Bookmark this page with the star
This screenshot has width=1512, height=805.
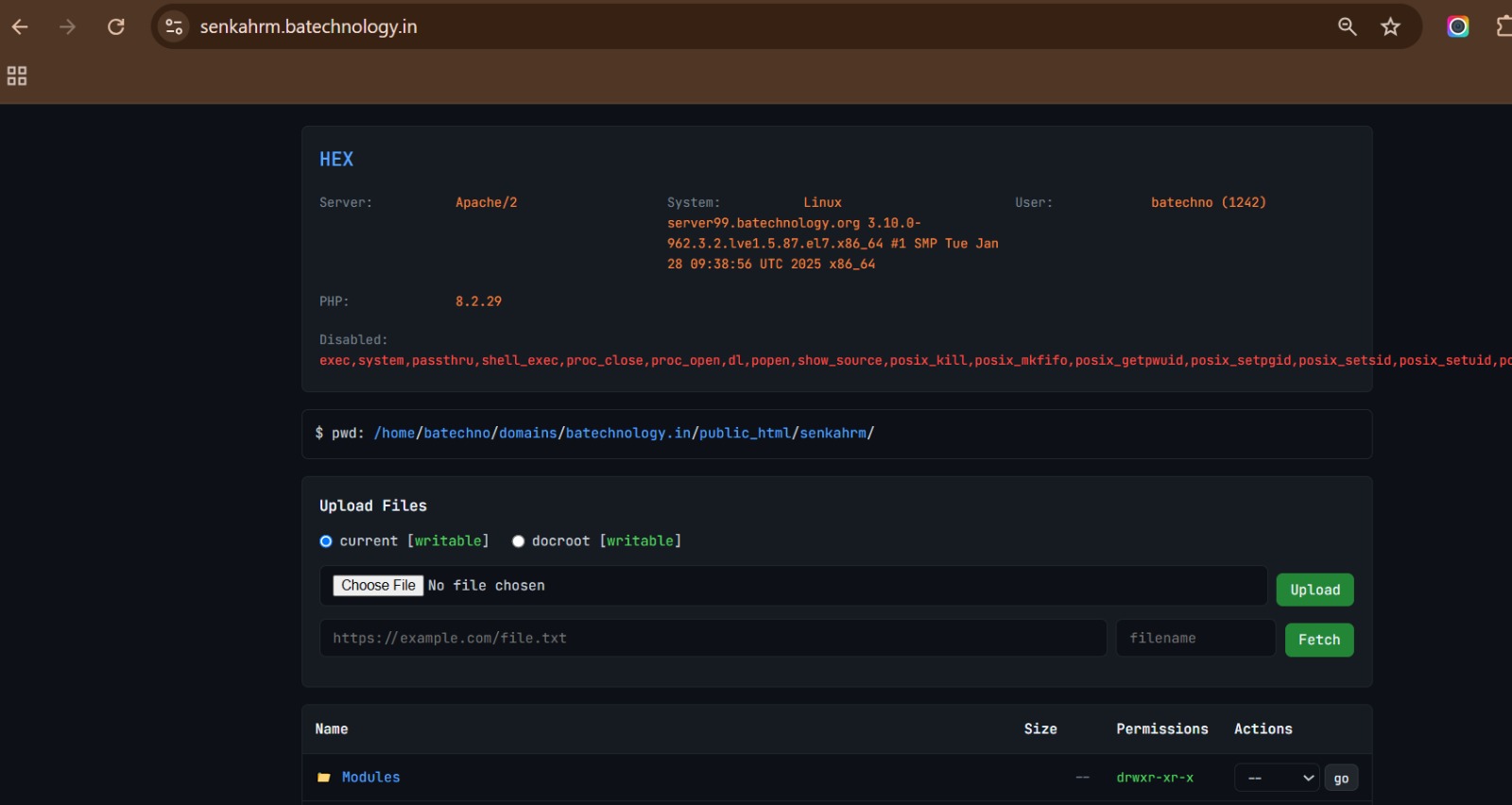[x=1390, y=26]
